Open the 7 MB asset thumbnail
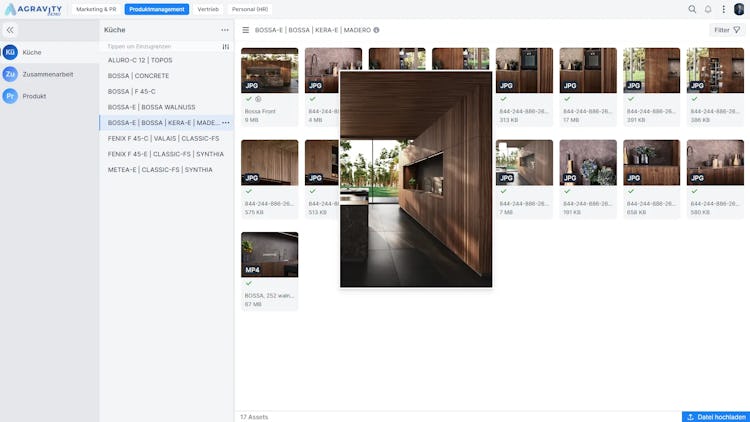The image size is (750, 422). pos(524,163)
